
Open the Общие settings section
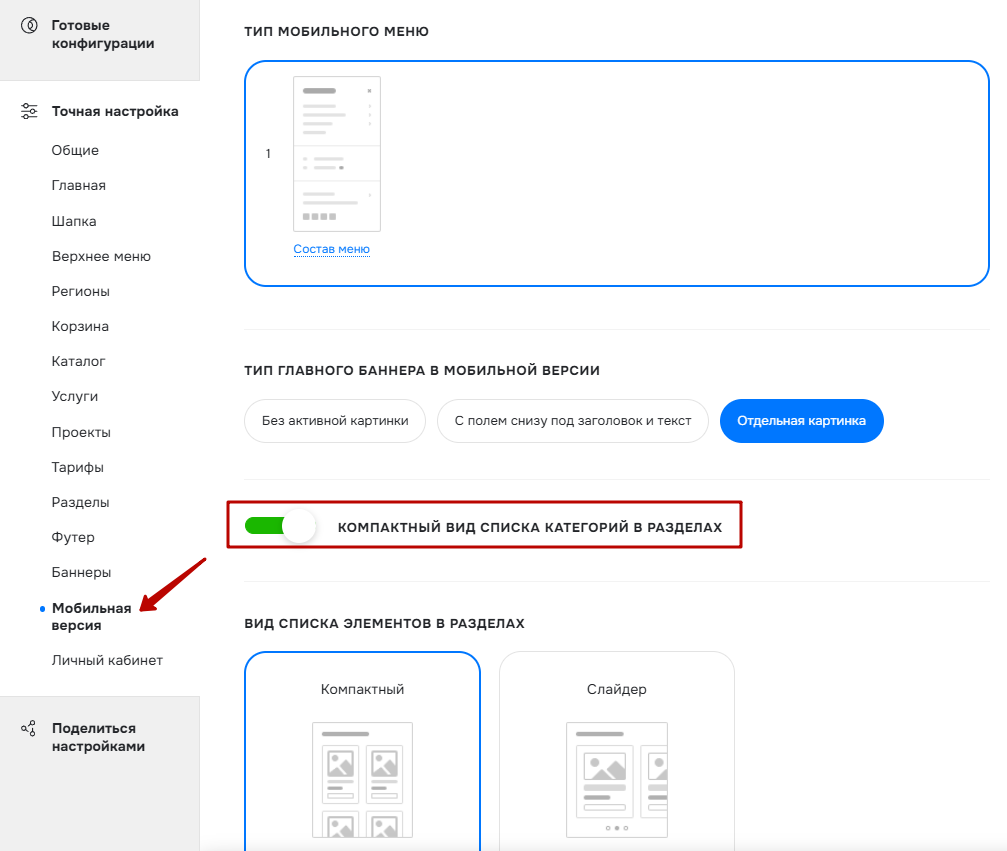[x=75, y=150]
